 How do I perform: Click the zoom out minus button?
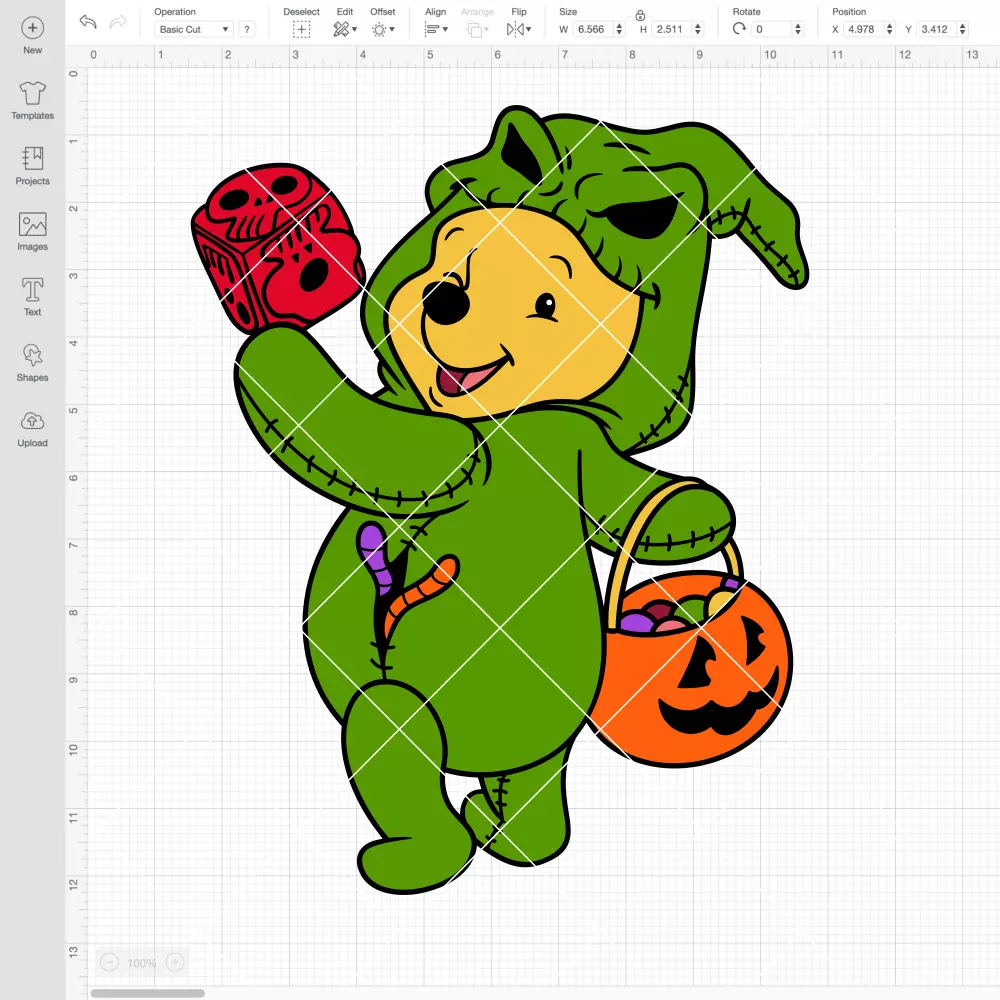tap(110, 962)
